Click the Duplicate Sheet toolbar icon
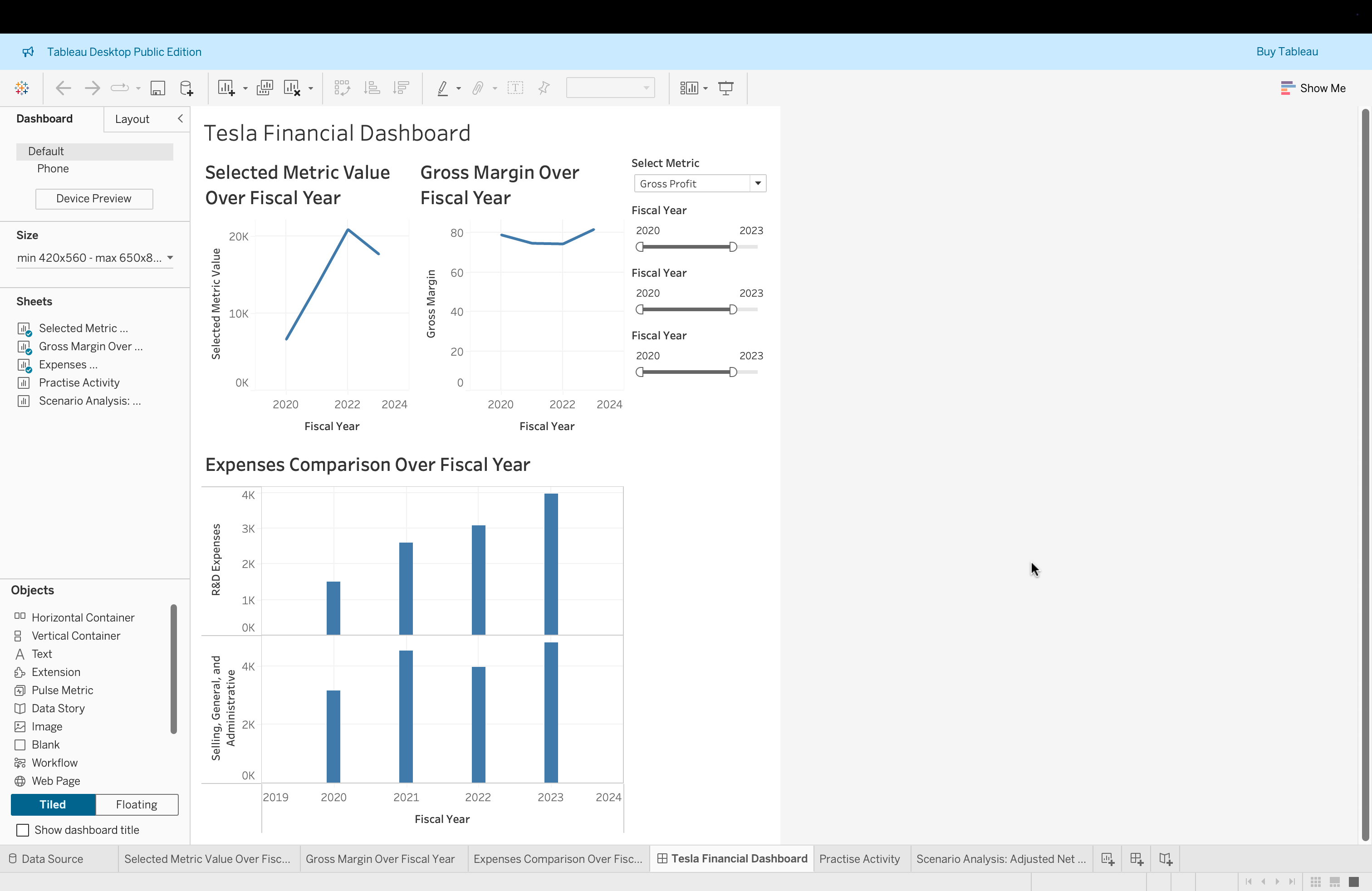This screenshot has height=891, width=1372. point(265,88)
